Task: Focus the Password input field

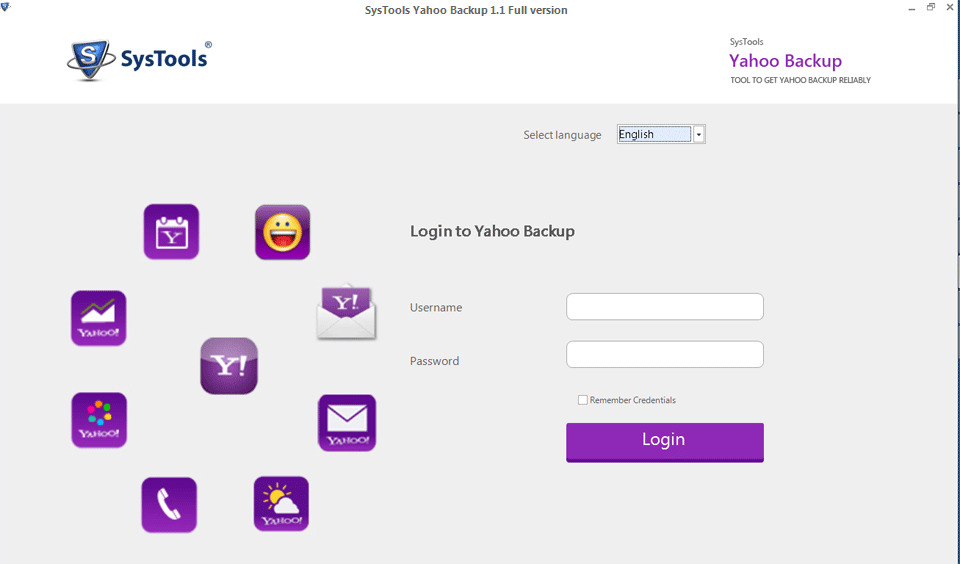Action: coord(665,355)
